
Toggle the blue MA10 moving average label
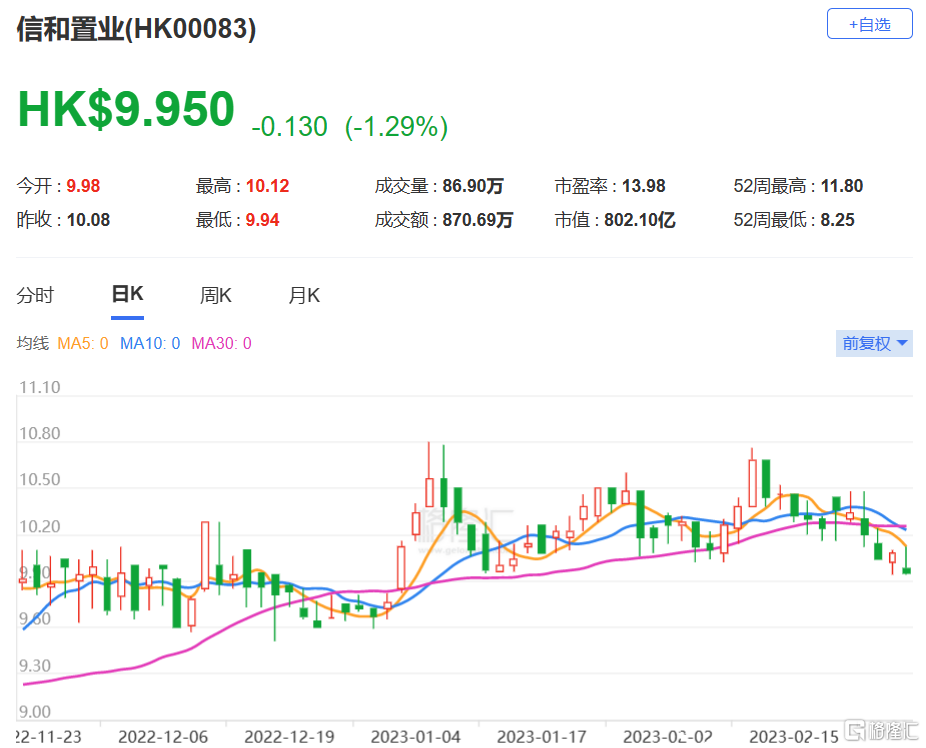click(x=149, y=344)
